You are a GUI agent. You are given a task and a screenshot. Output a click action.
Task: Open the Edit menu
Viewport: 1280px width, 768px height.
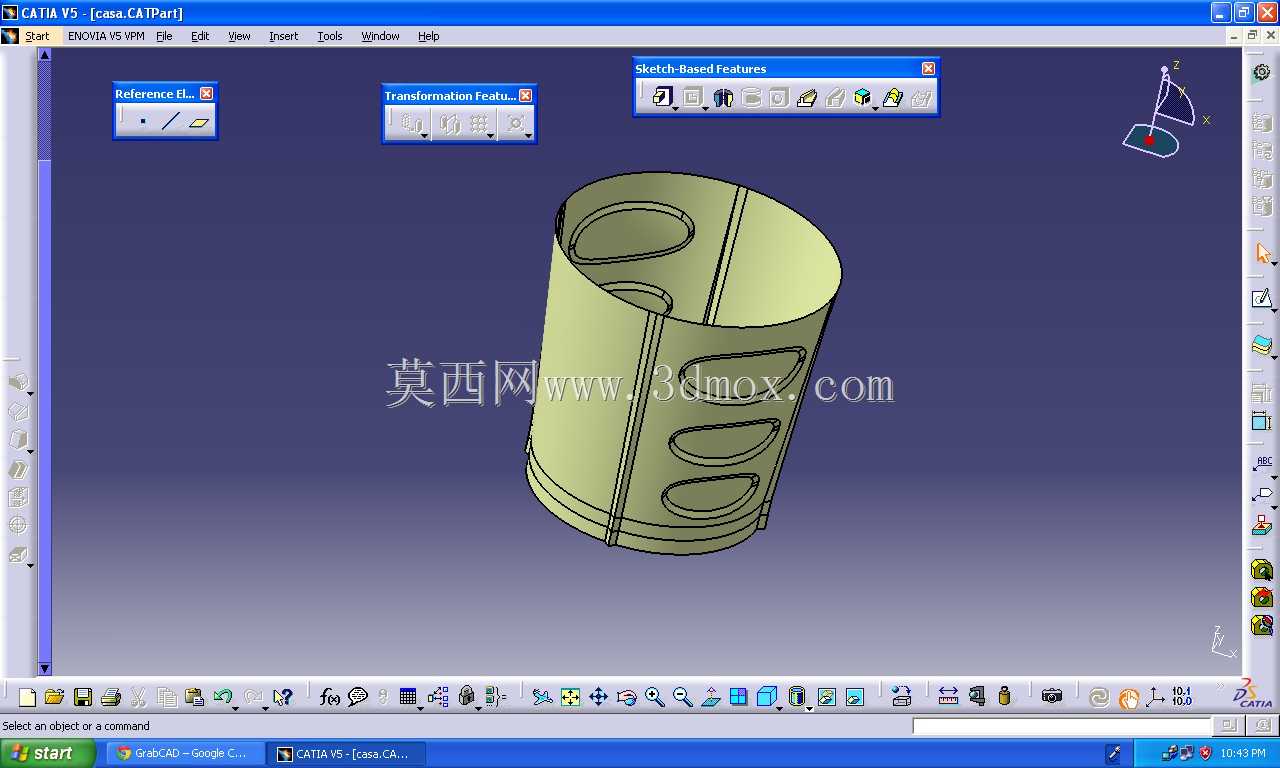(x=200, y=36)
